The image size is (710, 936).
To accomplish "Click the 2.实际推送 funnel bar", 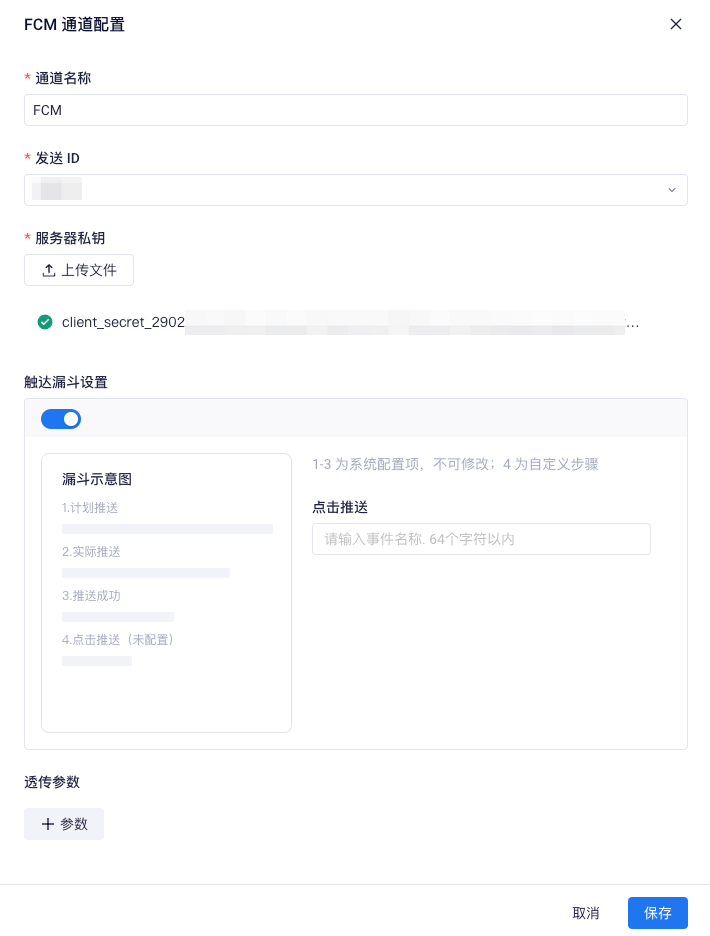I will (x=146, y=573).
